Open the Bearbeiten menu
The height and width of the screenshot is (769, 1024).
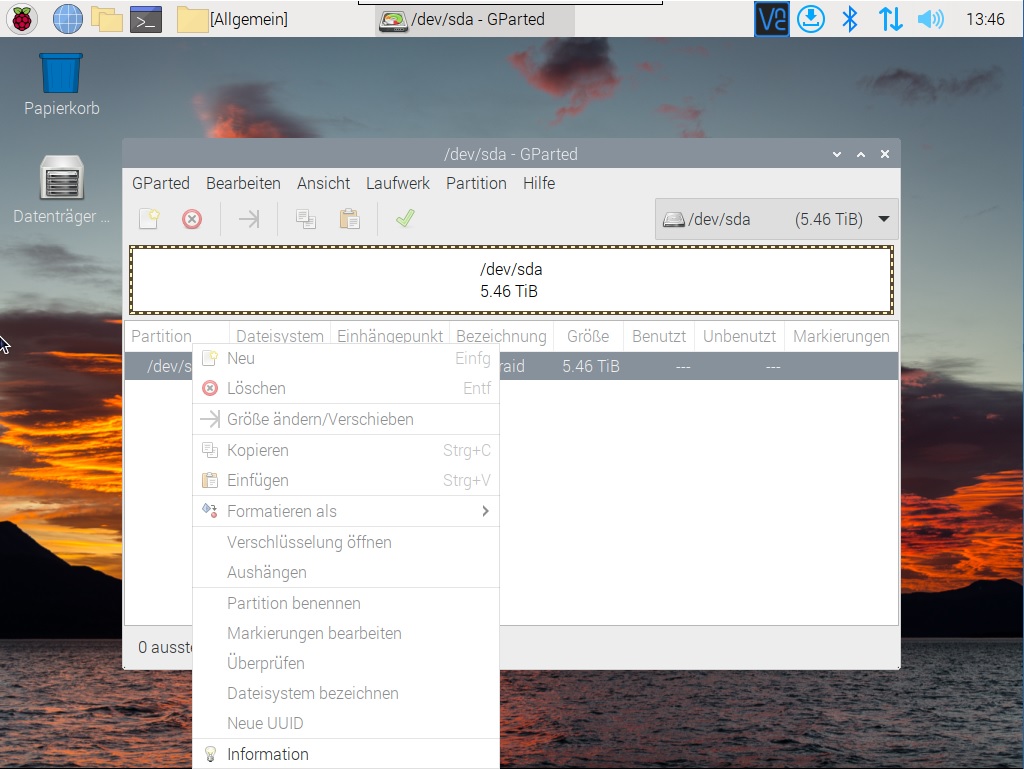(x=243, y=183)
